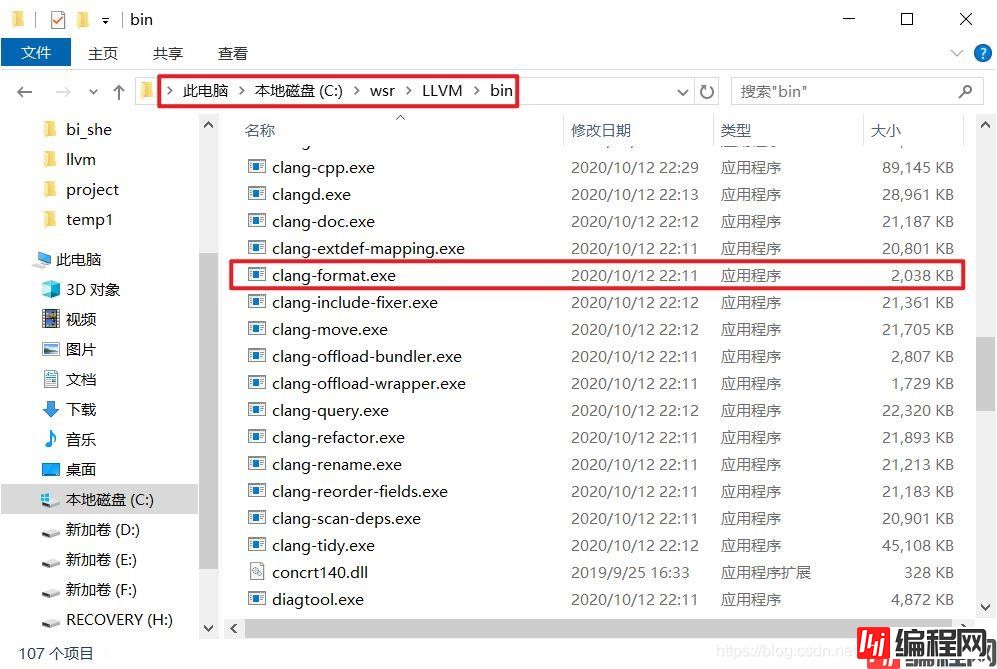The height and width of the screenshot is (669, 997).
Task: Collapse the ribbon using the chevron arrow
Action: pos(957,53)
